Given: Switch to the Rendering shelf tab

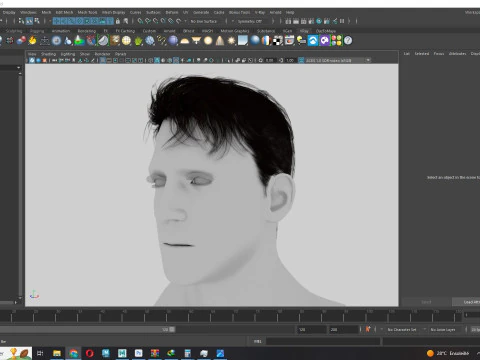Looking at the screenshot, I should pyautogui.click(x=87, y=31).
